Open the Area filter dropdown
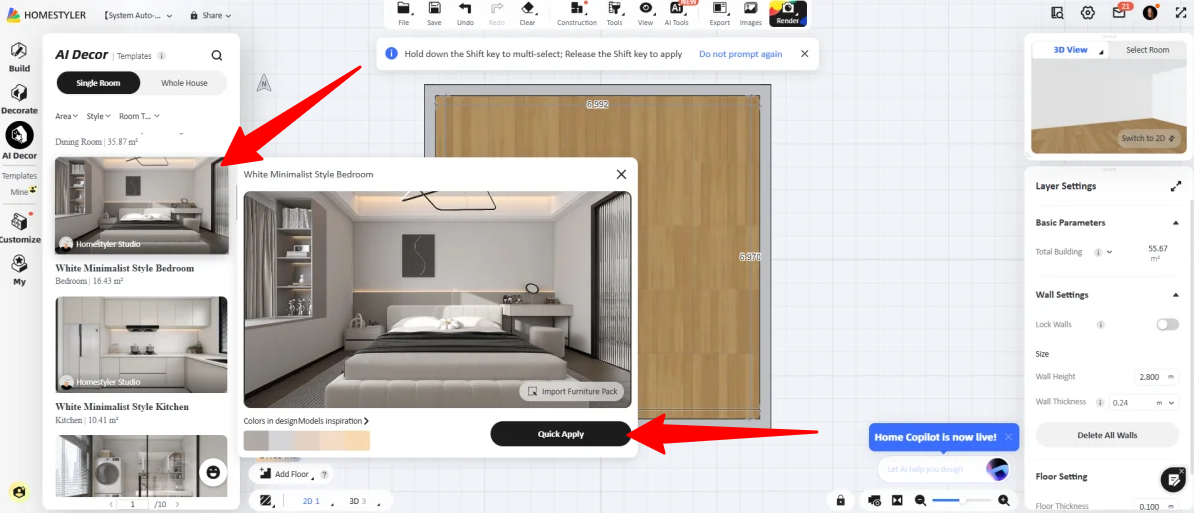 pos(66,116)
